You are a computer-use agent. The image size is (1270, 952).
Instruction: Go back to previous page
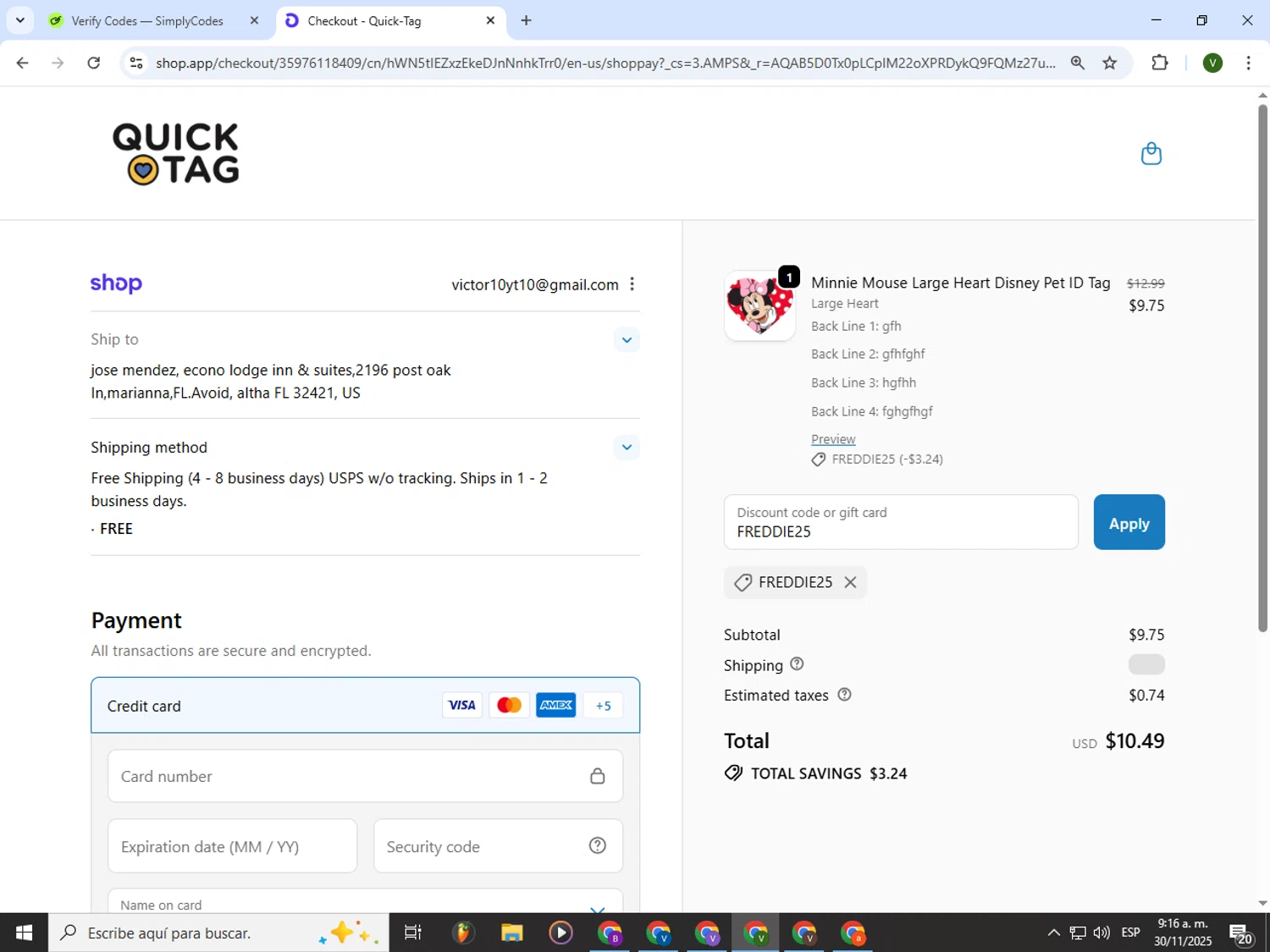click(x=23, y=63)
